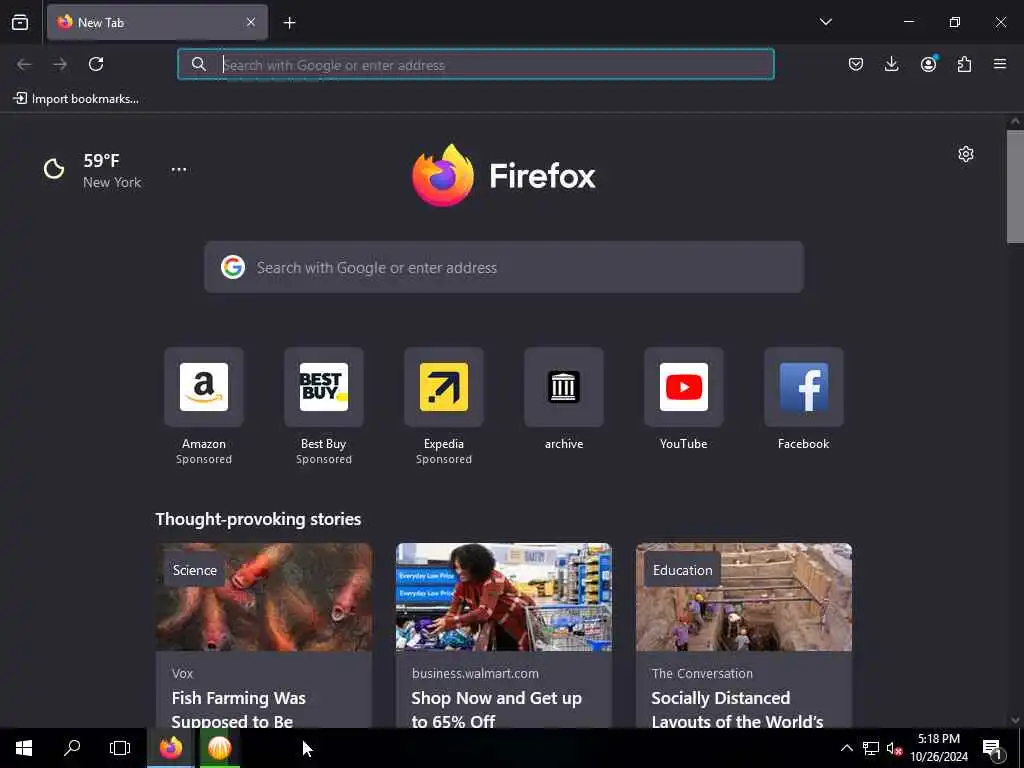Image resolution: width=1024 pixels, height=768 pixels.
Task: Open Firefox View in the tab bar
Action: [x=20, y=23]
